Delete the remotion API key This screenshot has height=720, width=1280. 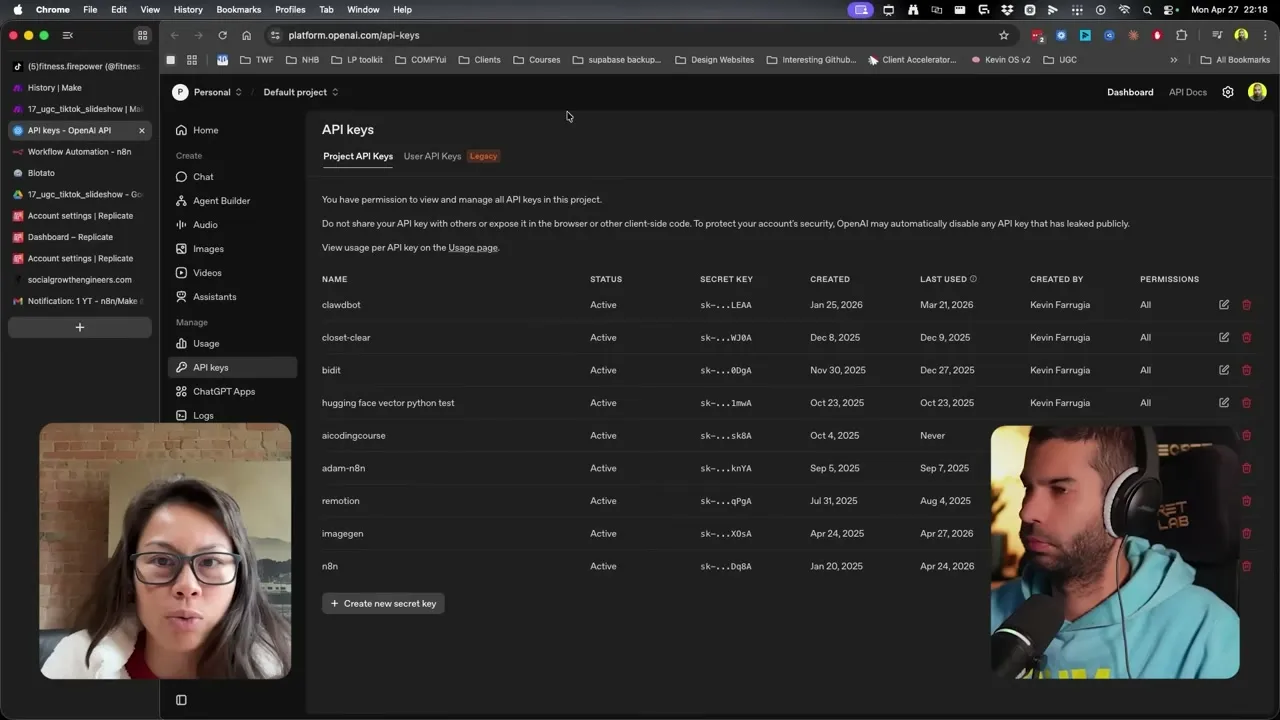(x=1246, y=501)
